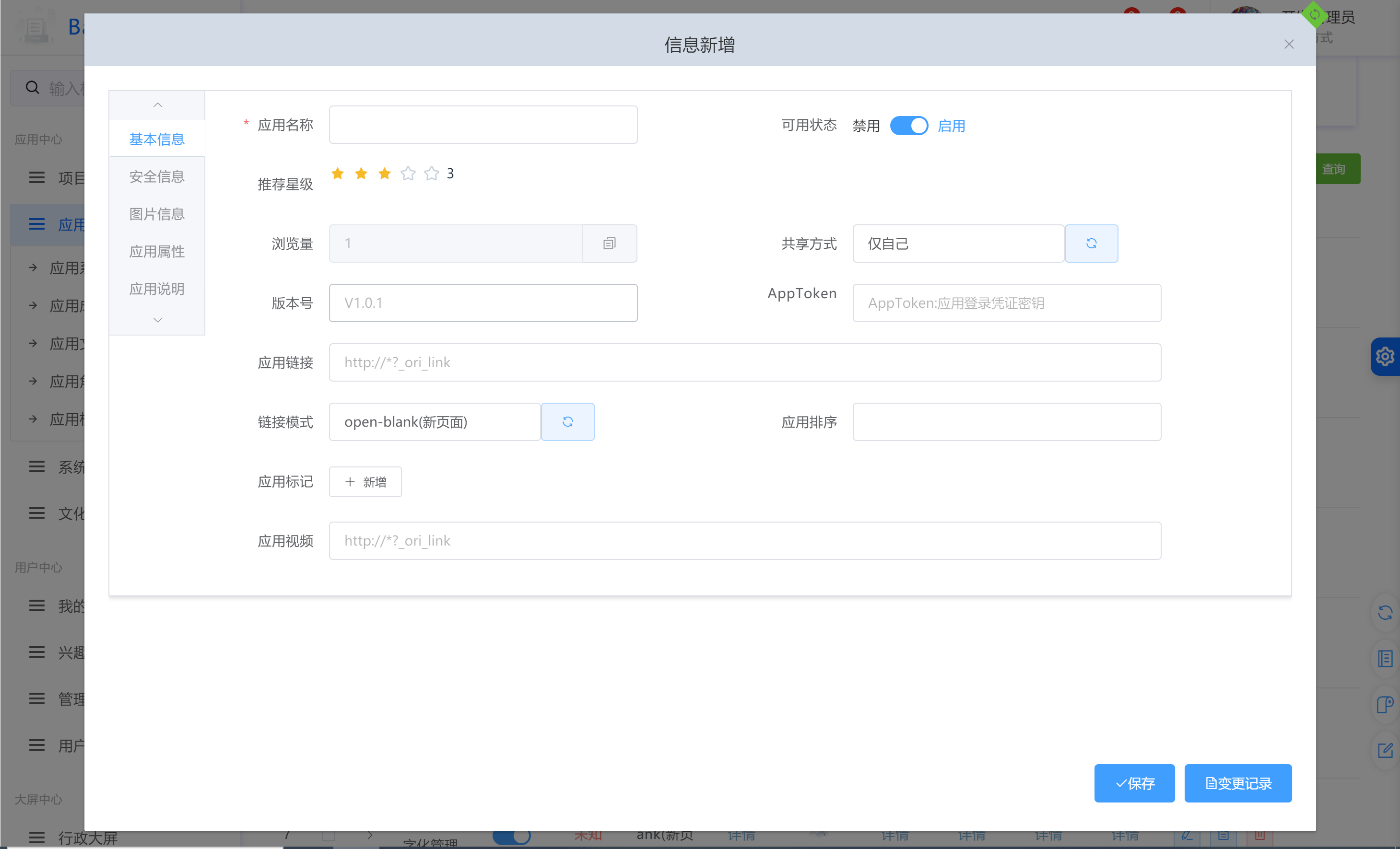
Task: Click the fourth star in 推荐星级 rating
Action: click(408, 173)
